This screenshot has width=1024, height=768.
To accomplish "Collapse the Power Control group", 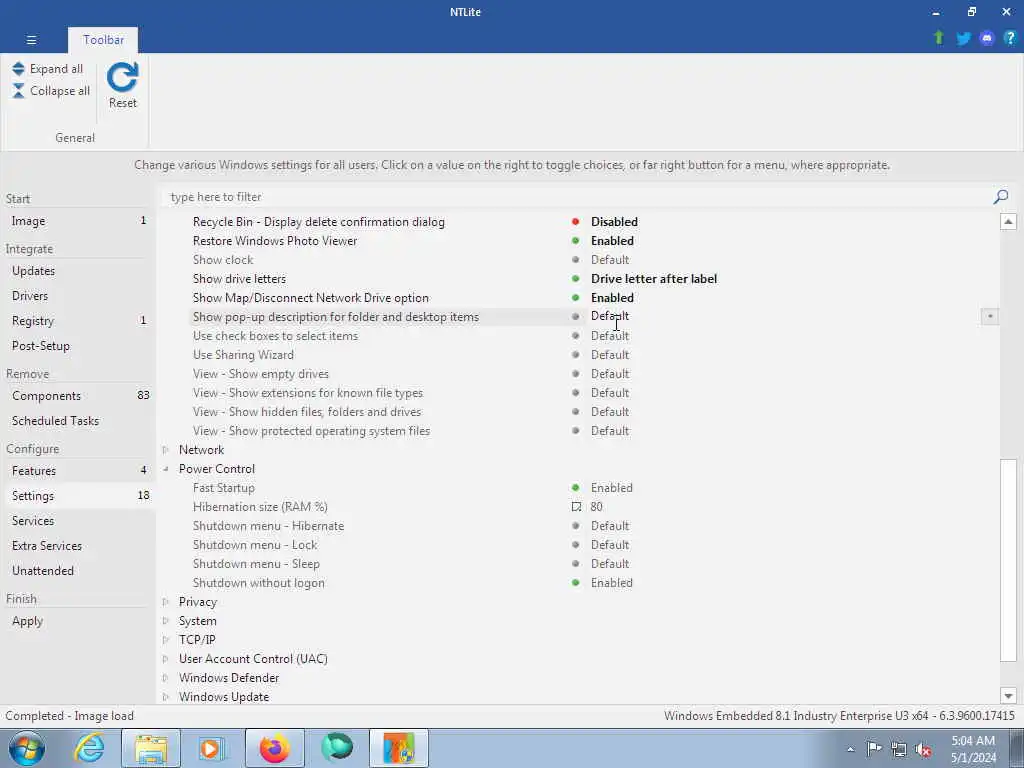I will point(166,469).
